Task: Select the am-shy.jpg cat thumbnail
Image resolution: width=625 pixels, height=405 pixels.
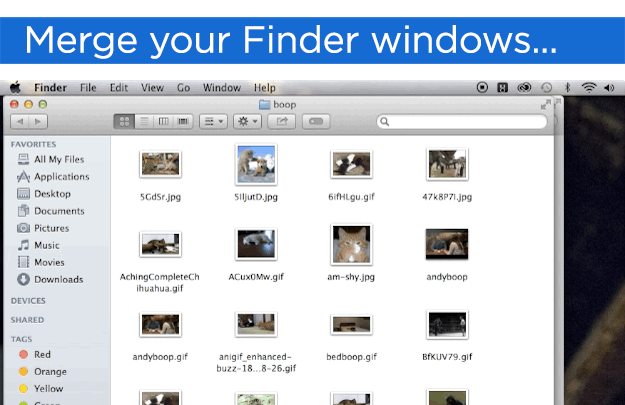Action: 351,244
